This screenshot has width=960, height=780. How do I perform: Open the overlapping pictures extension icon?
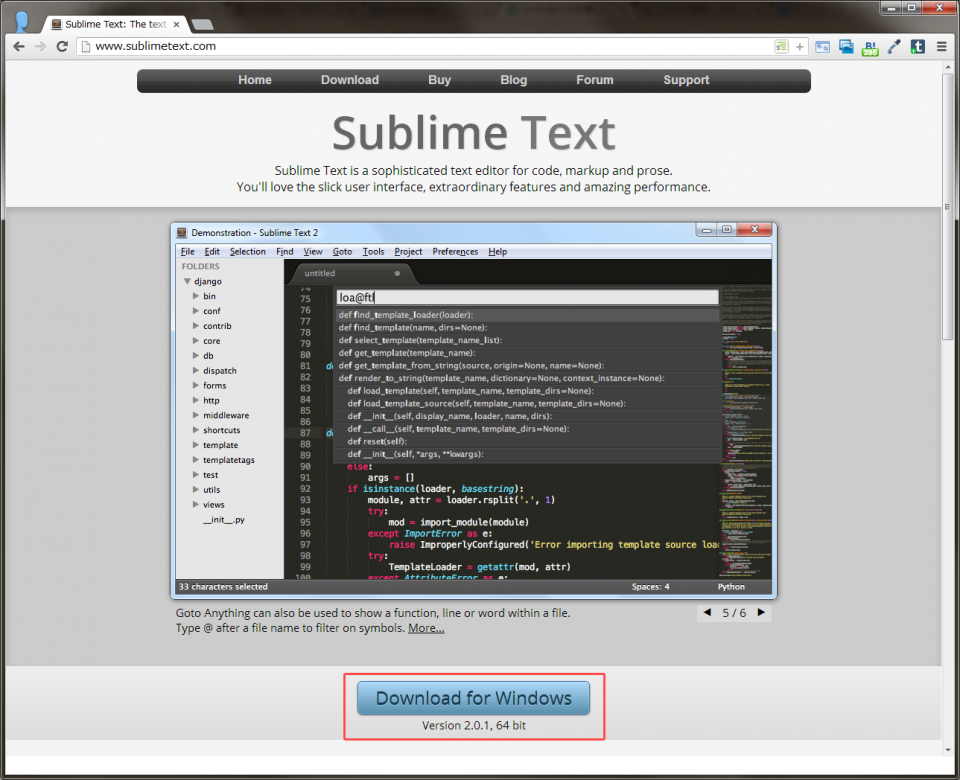coord(846,47)
